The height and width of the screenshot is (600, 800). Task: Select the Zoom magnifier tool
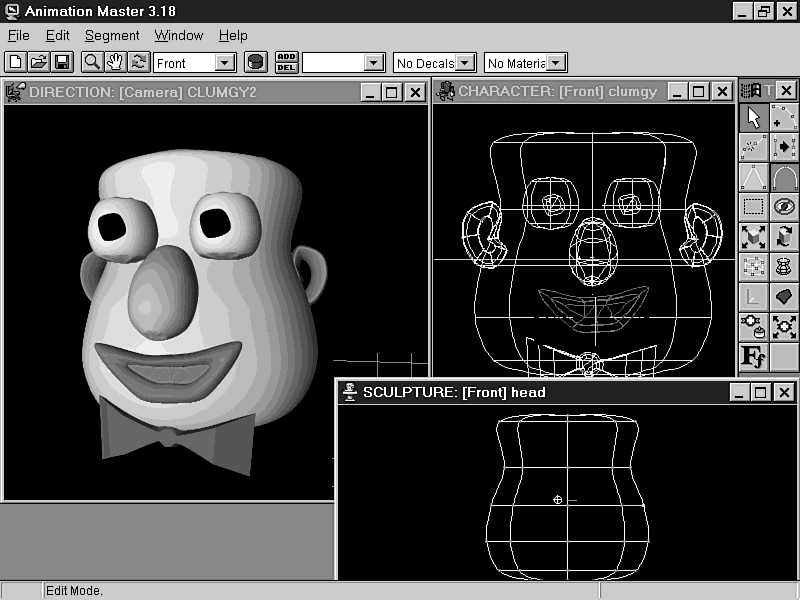[92, 63]
